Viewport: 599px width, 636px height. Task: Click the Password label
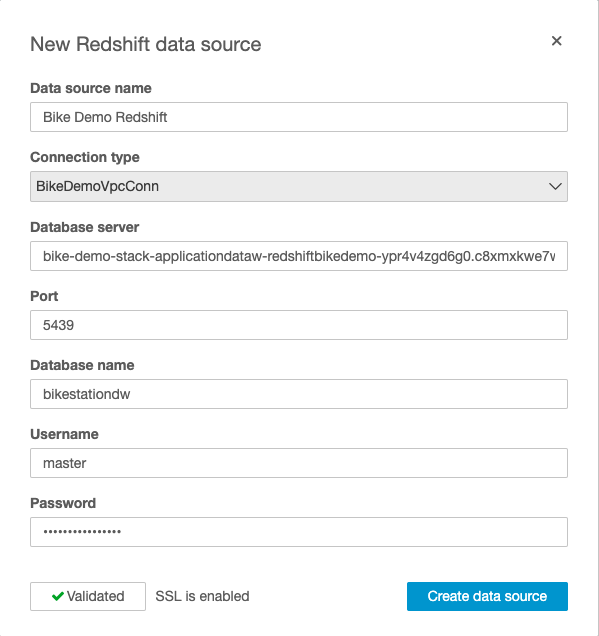[x=63, y=503]
